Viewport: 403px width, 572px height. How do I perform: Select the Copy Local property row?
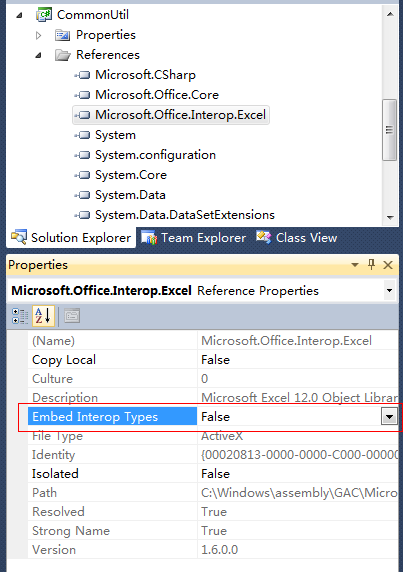click(213, 360)
